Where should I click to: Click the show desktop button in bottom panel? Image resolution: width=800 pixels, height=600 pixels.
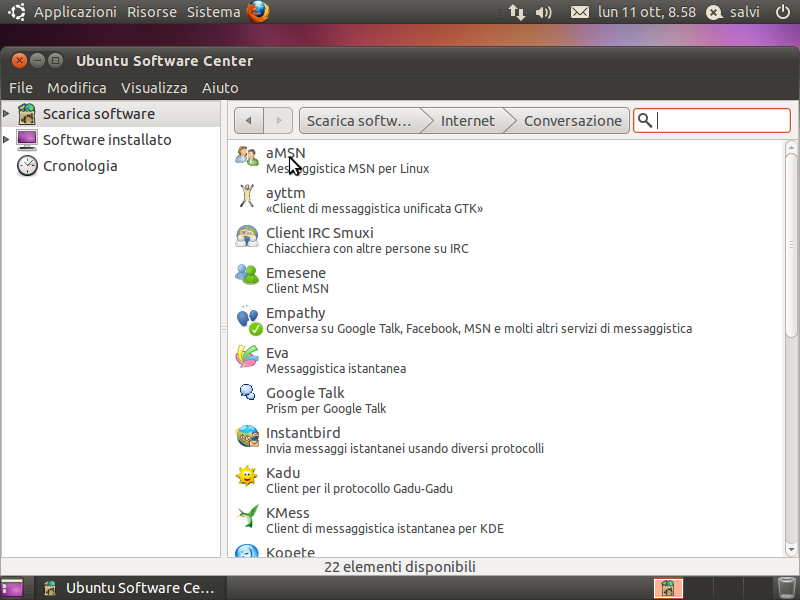[x=12, y=588]
